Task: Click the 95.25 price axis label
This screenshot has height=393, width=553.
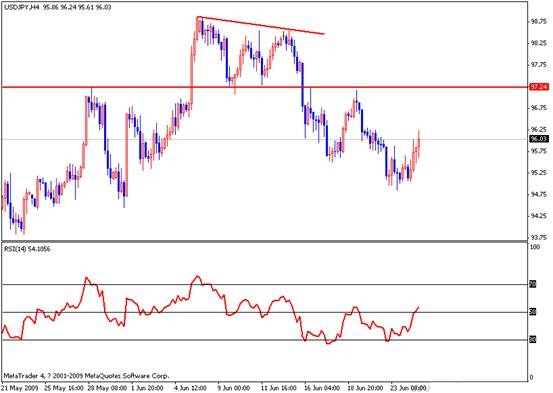Action: [539, 173]
